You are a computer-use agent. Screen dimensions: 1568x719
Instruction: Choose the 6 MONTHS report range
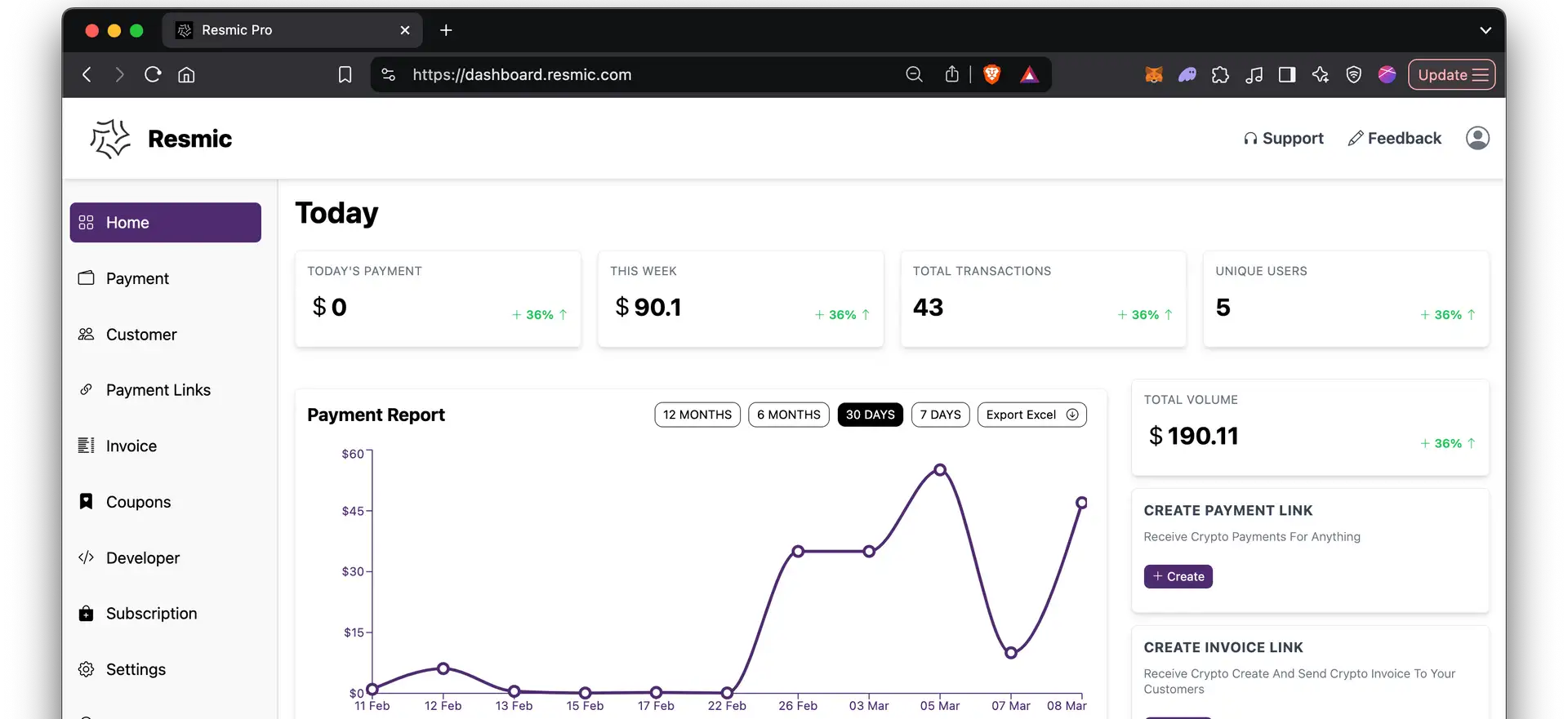(x=788, y=415)
